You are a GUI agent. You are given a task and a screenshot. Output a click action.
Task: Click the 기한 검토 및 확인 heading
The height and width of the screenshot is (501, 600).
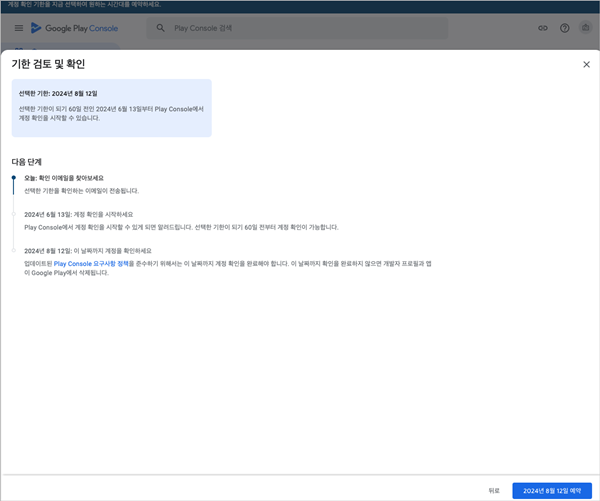pos(48,64)
